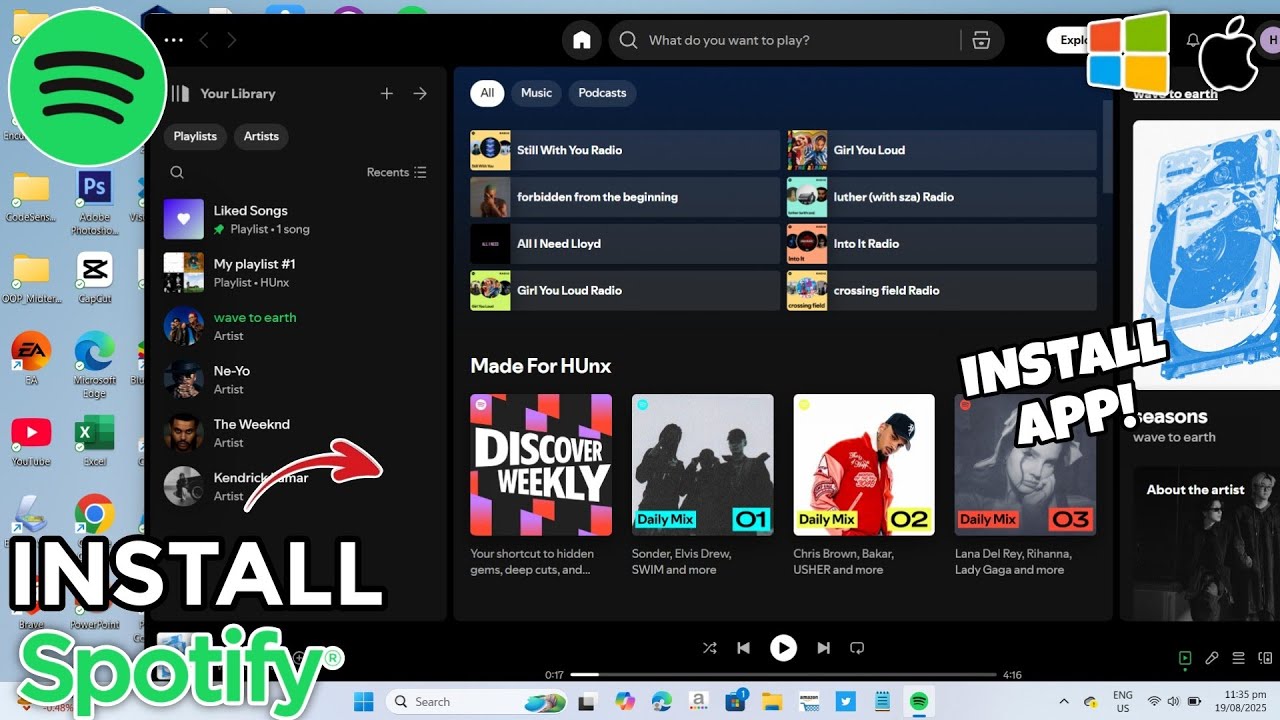Image resolution: width=1280 pixels, height=720 pixels.
Task: Open Girl You Loud Radio shortcut
Action: [625, 291]
